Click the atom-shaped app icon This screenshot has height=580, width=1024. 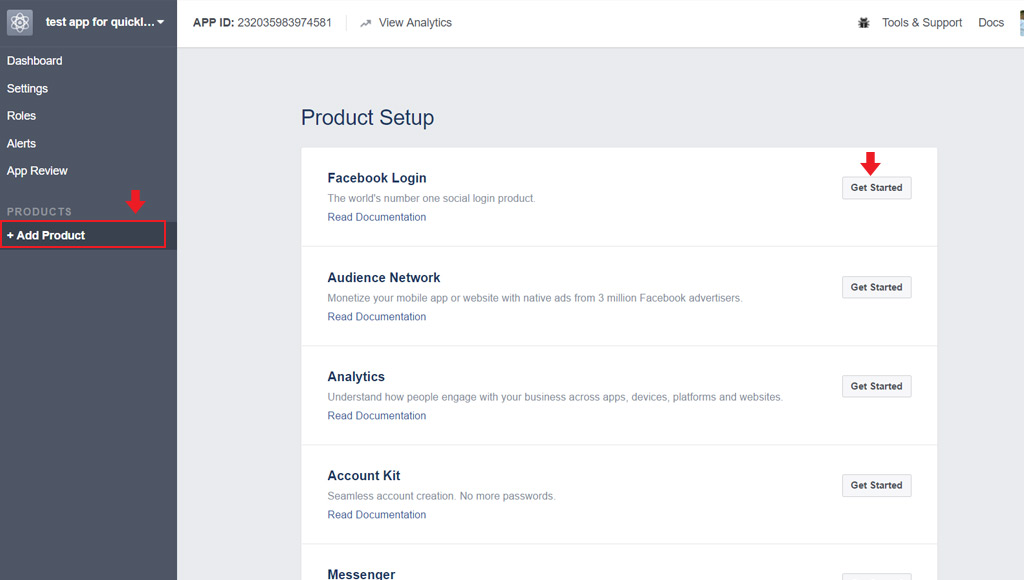tap(20, 23)
